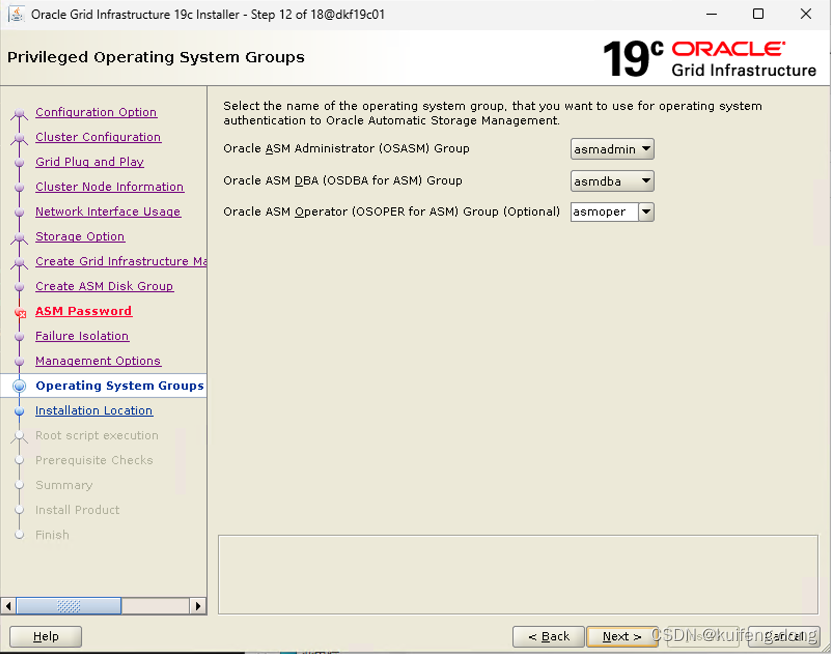Open the Create ASM Disk Group step
This screenshot has width=832, height=654.
pos(104,286)
